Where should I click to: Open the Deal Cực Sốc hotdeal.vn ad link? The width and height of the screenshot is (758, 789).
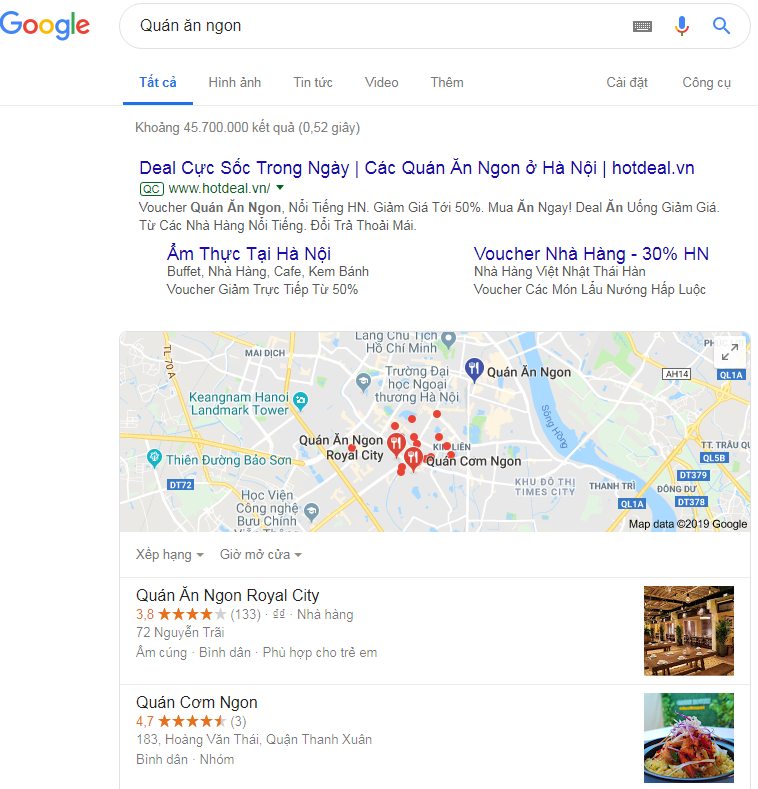point(417,168)
